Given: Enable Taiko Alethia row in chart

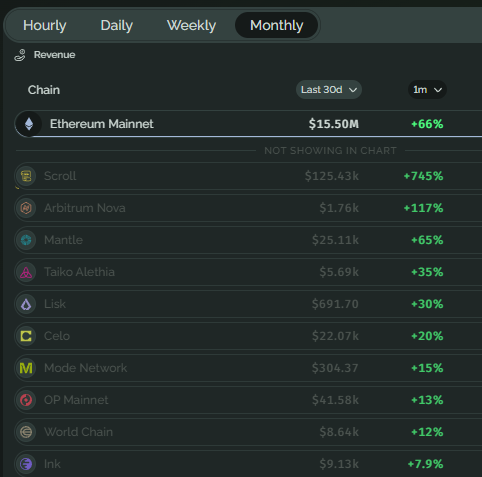Looking at the screenshot, I should click(x=248, y=272).
